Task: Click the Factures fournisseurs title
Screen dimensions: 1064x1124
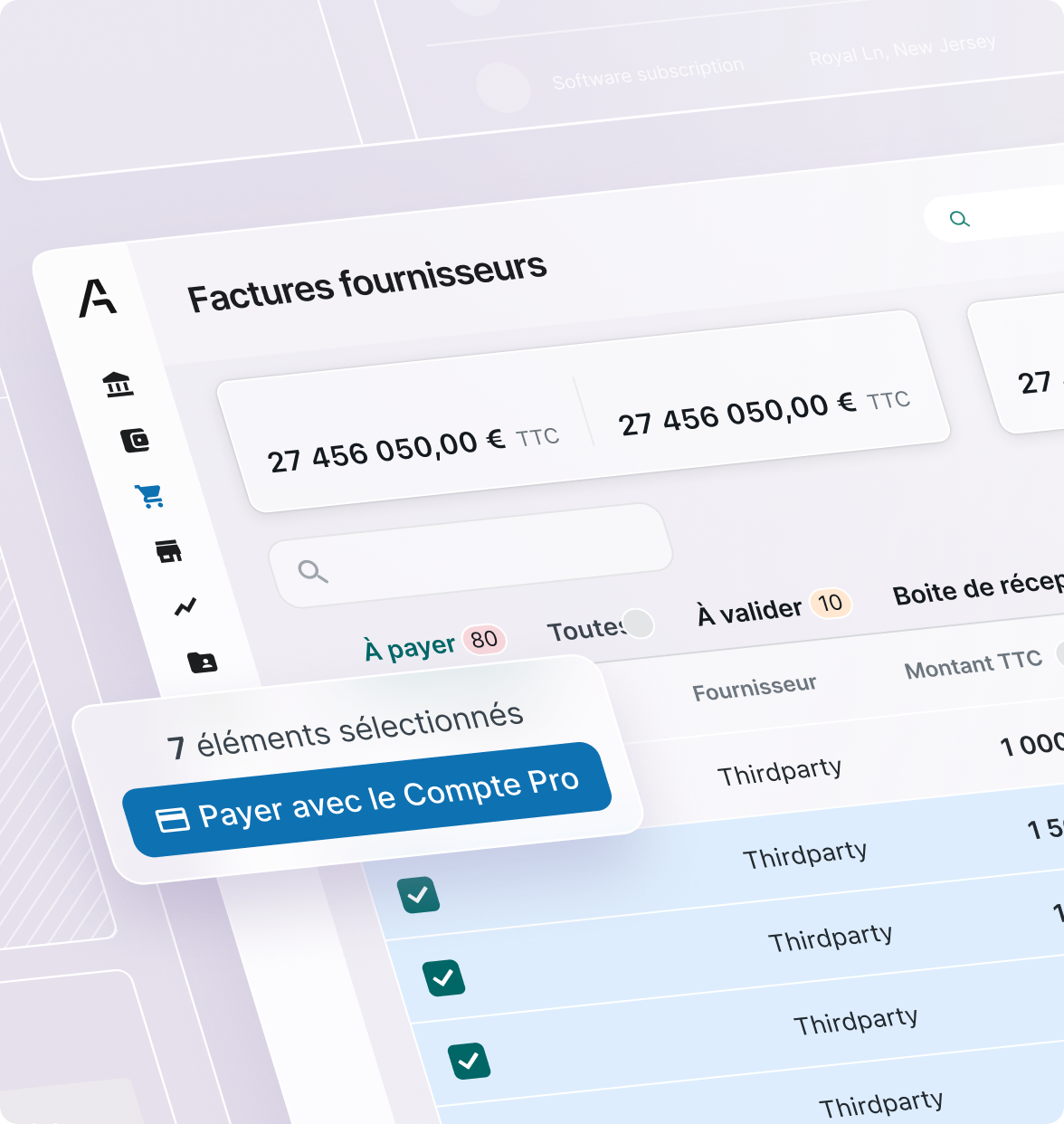Action: 366,282
